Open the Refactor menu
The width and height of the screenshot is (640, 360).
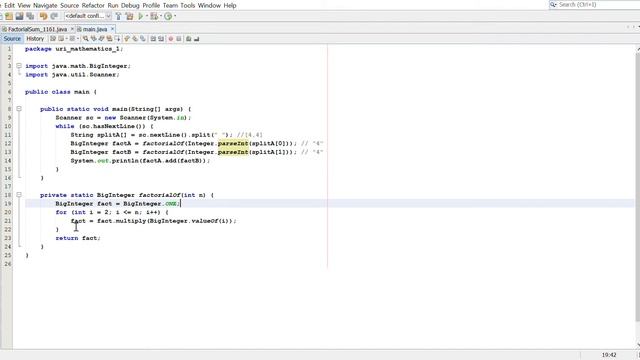(x=93, y=5)
